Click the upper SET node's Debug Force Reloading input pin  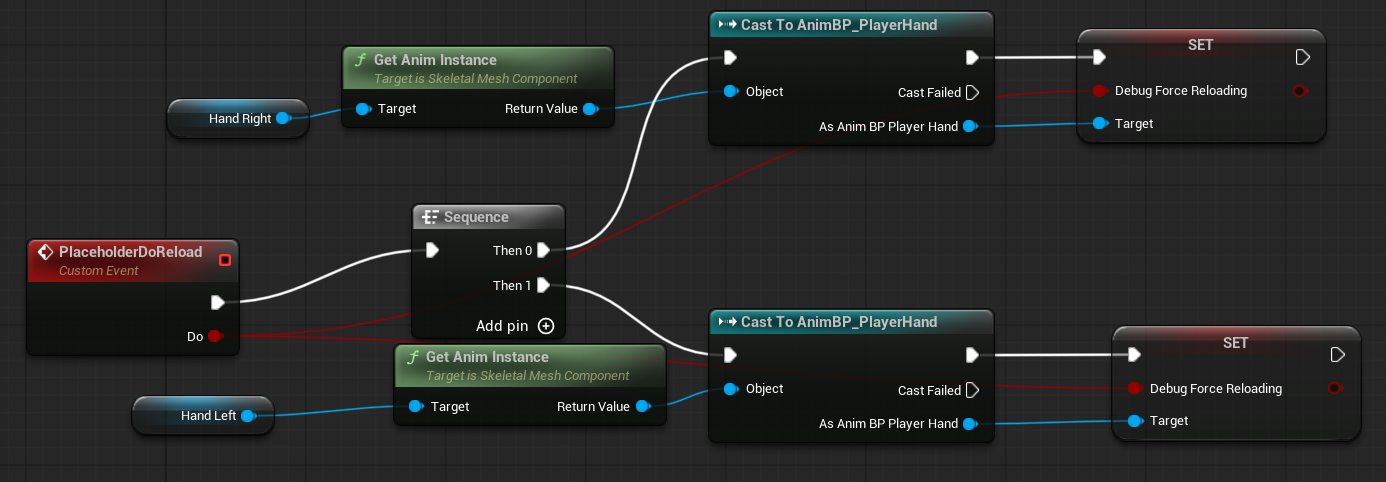(1100, 91)
